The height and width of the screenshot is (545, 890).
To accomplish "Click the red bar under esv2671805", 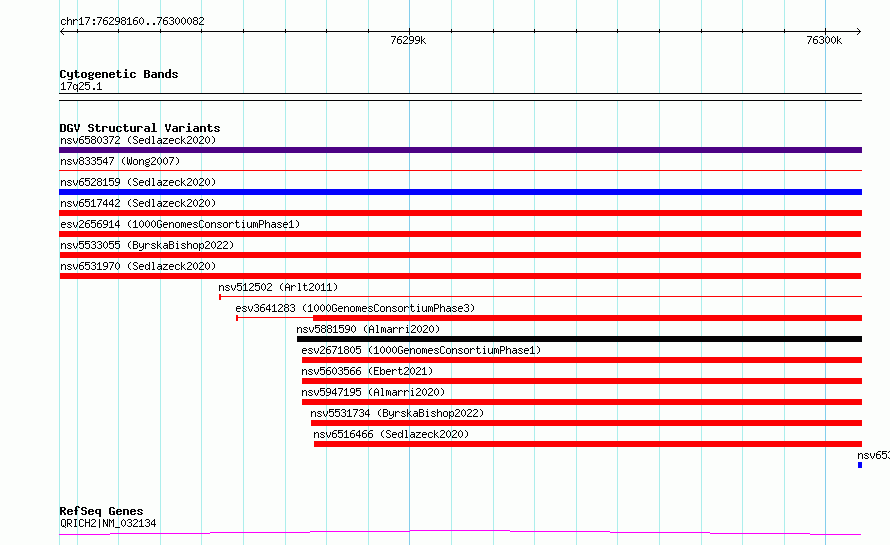I will click(582, 360).
